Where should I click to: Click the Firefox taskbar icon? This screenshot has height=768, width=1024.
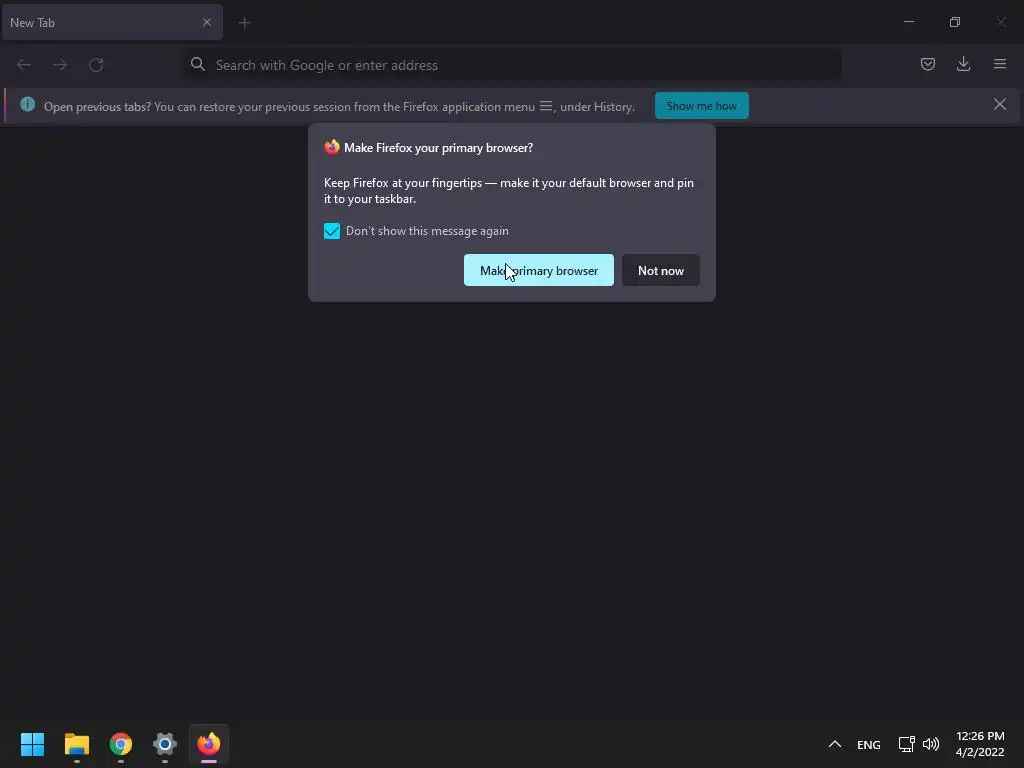point(209,744)
